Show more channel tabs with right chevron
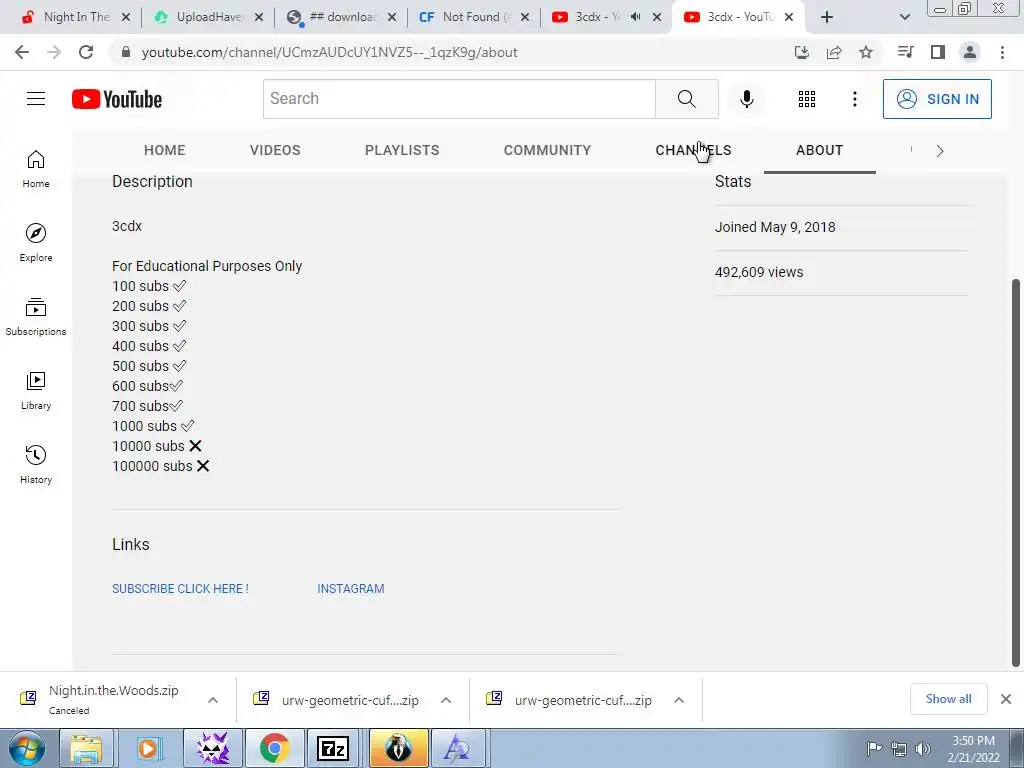 (940, 151)
